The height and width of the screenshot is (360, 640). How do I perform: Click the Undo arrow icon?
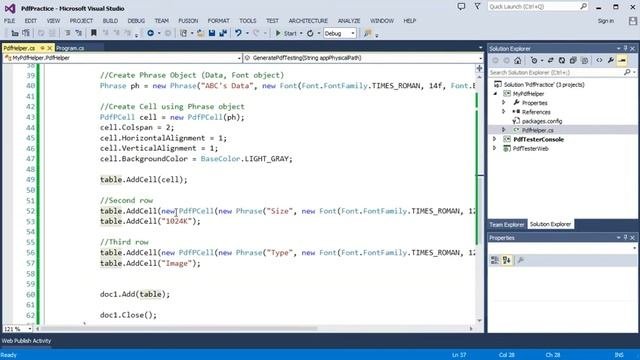[238, 33]
